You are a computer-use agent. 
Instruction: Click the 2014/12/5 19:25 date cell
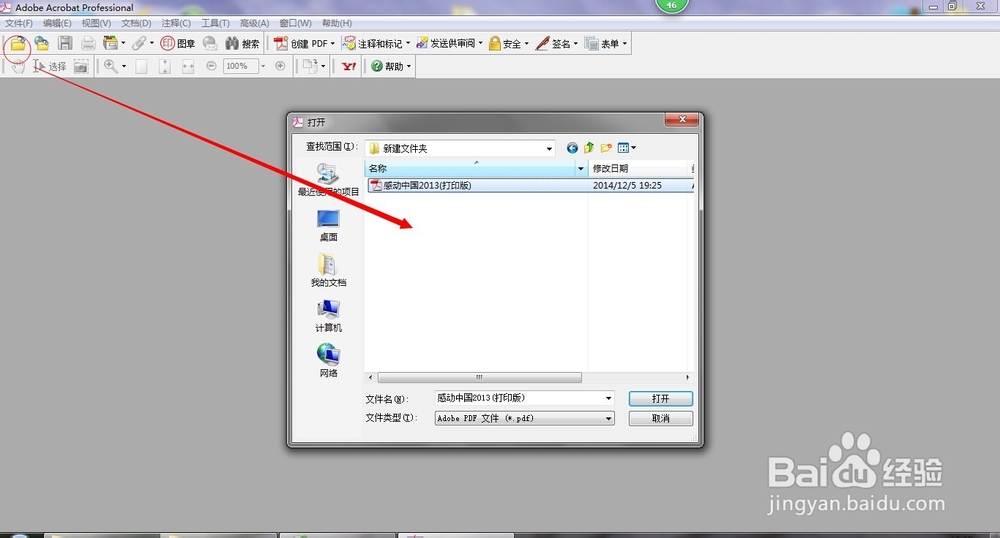click(x=627, y=185)
